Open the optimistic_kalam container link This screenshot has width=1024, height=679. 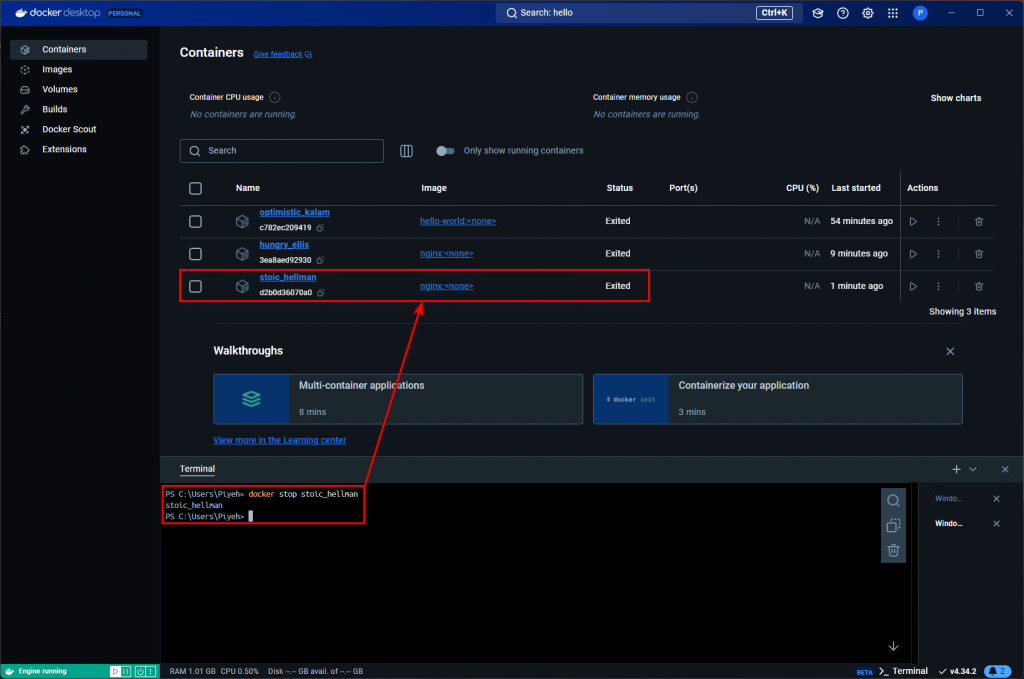click(295, 212)
